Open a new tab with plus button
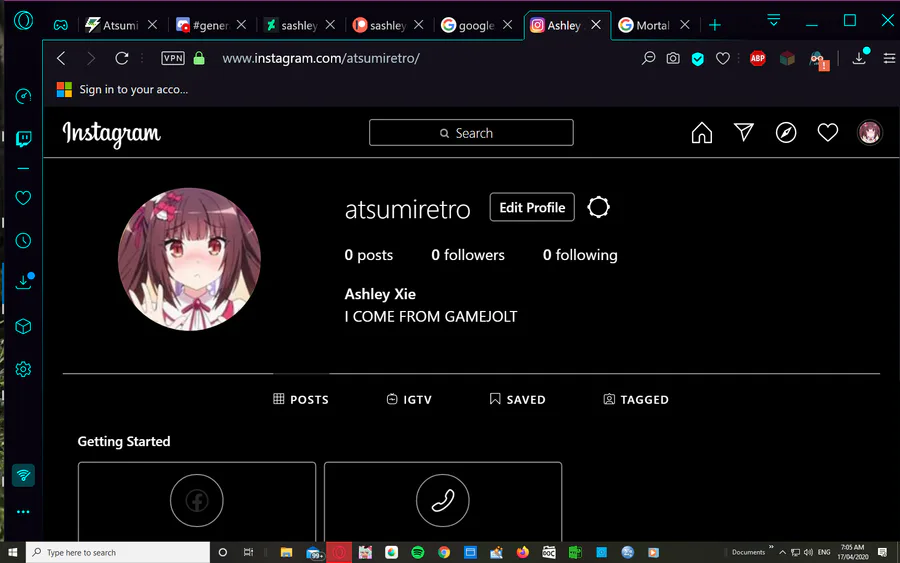This screenshot has width=900, height=563. (x=715, y=25)
